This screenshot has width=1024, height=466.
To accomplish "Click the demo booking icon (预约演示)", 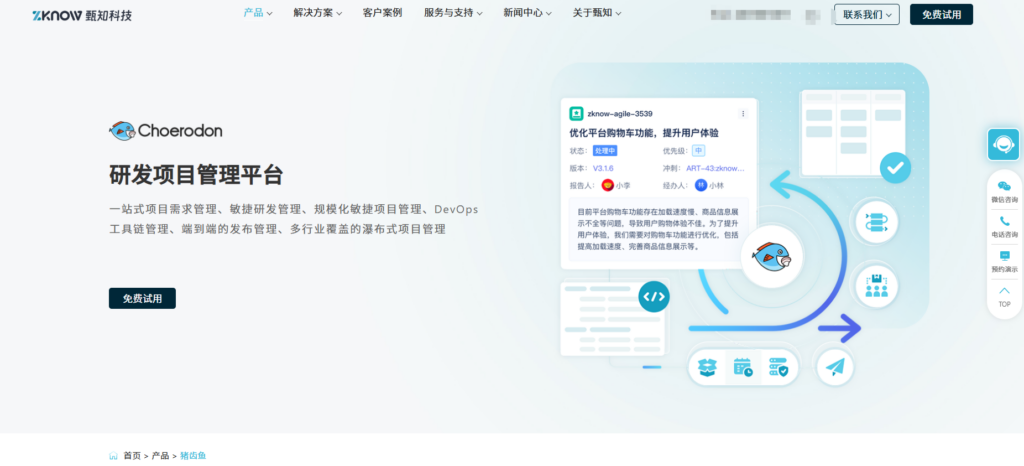I will 1004,260.
